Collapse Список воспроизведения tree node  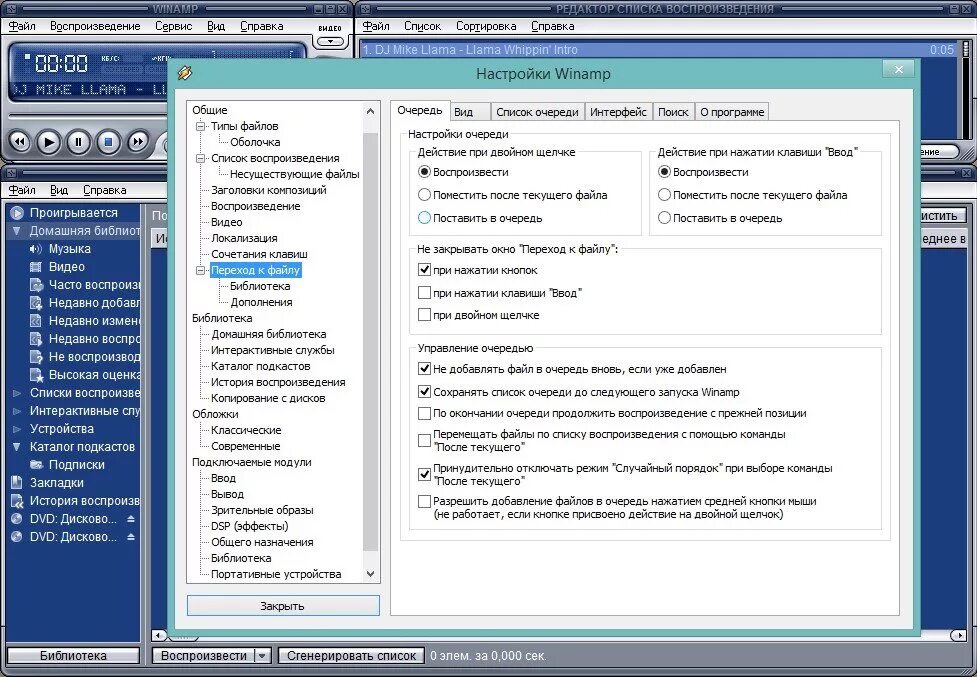click(201, 158)
